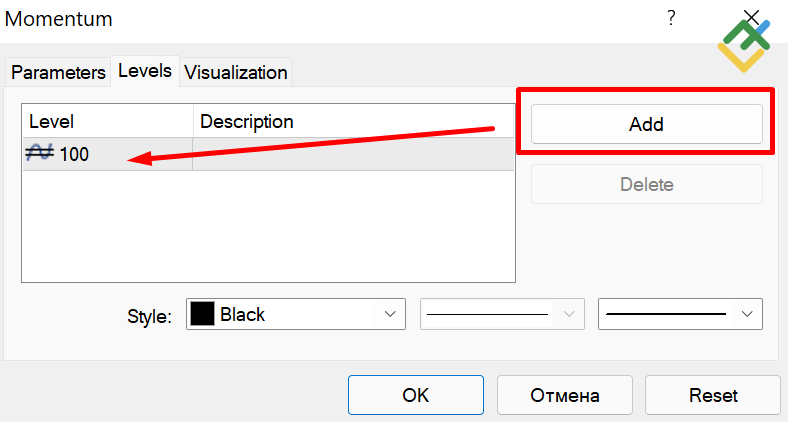Switch to the Parameters tab
788x422 pixels.
coord(58,72)
